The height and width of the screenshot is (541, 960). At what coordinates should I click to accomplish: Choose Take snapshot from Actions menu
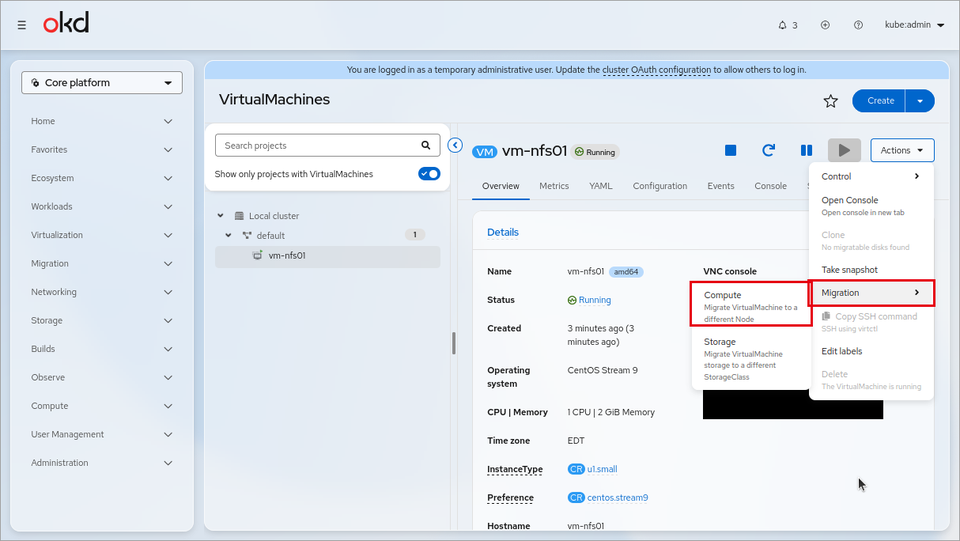[x=871, y=270]
